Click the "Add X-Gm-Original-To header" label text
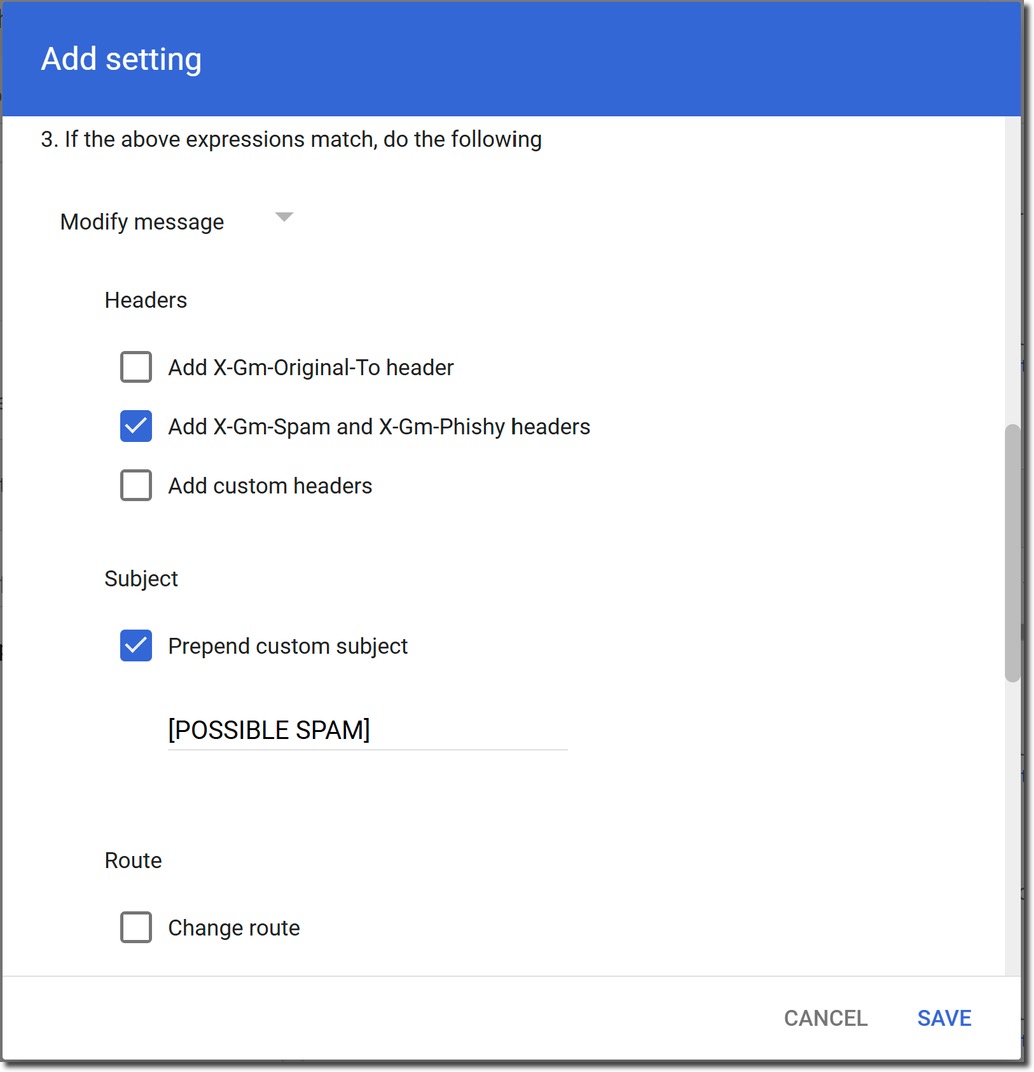The height and width of the screenshot is (1072, 1034). pyautogui.click(x=310, y=368)
